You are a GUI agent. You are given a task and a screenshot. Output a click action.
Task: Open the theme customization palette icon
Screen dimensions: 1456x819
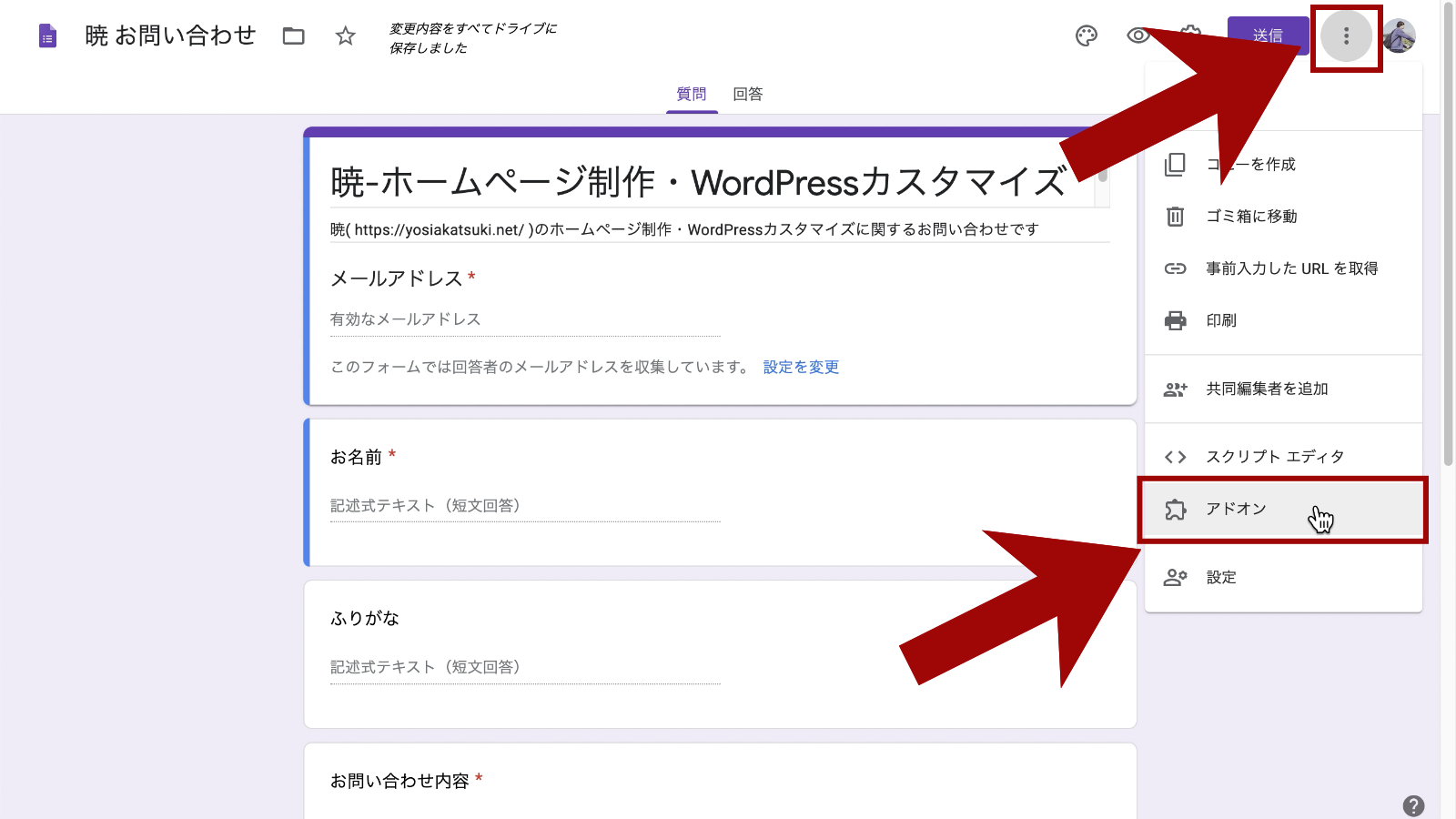1087,36
